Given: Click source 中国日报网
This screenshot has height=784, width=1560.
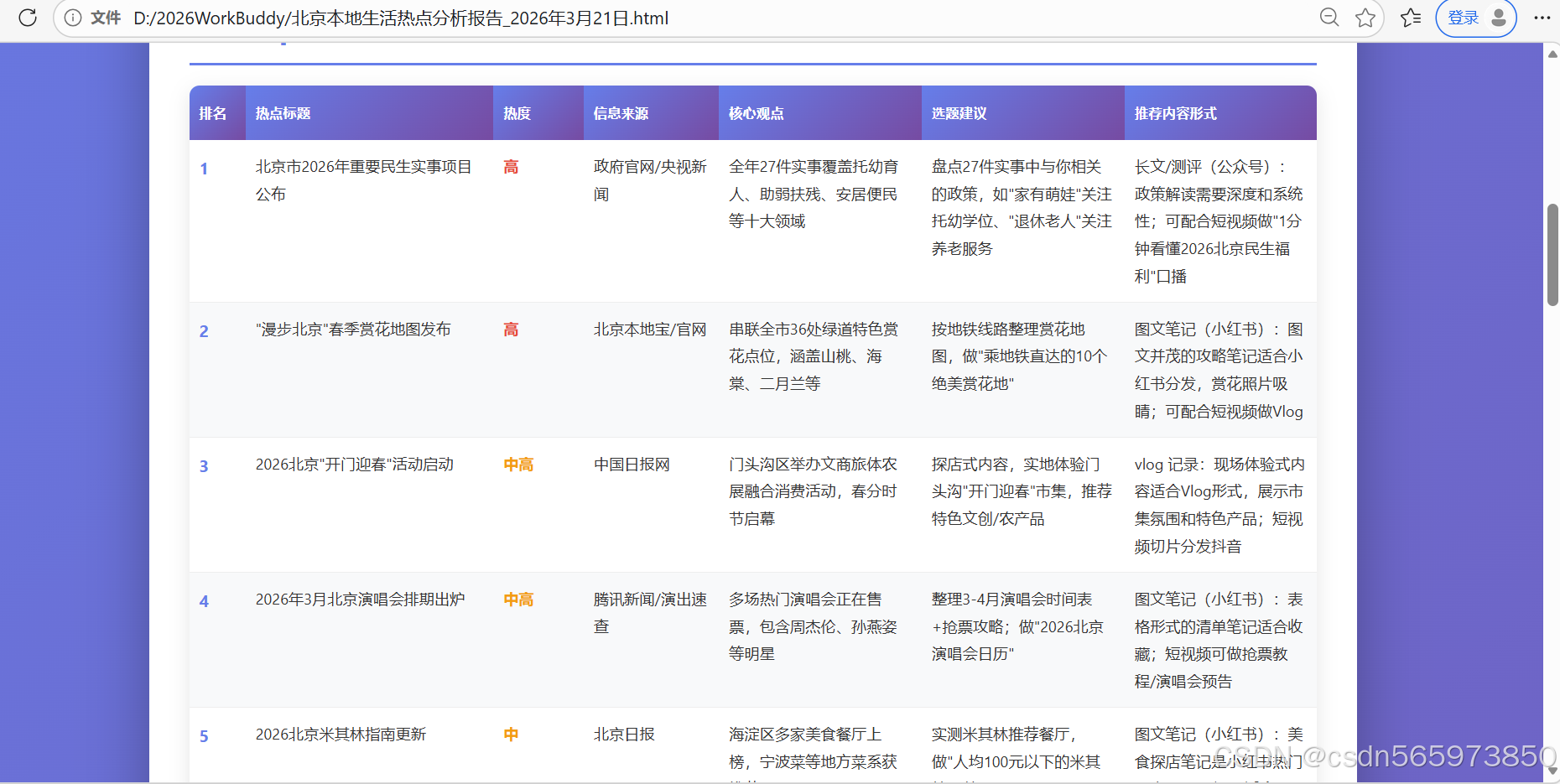Looking at the screenshot, I should tap(632, 465).
